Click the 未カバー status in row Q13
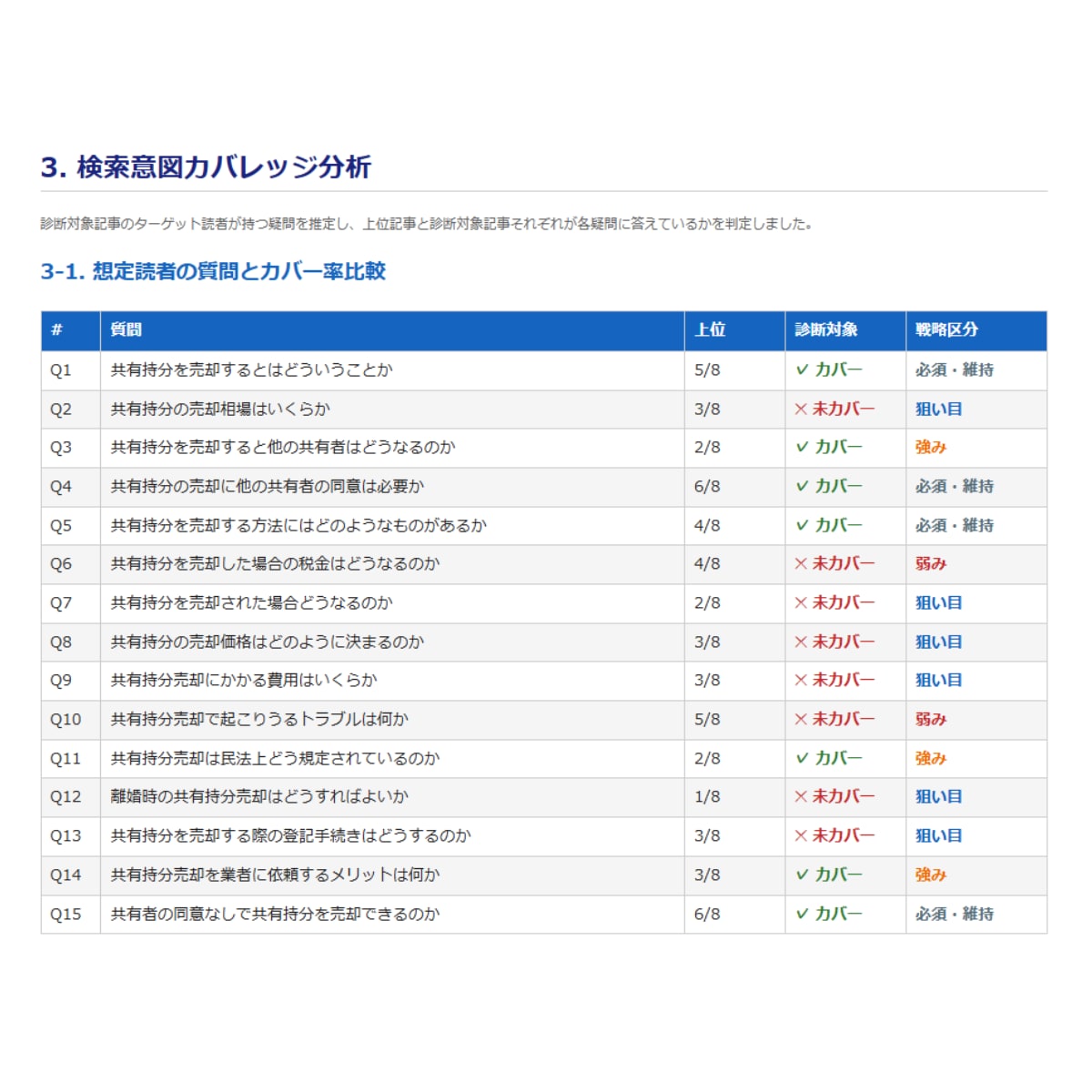The image size is (1092, 1092). (834, 836)
